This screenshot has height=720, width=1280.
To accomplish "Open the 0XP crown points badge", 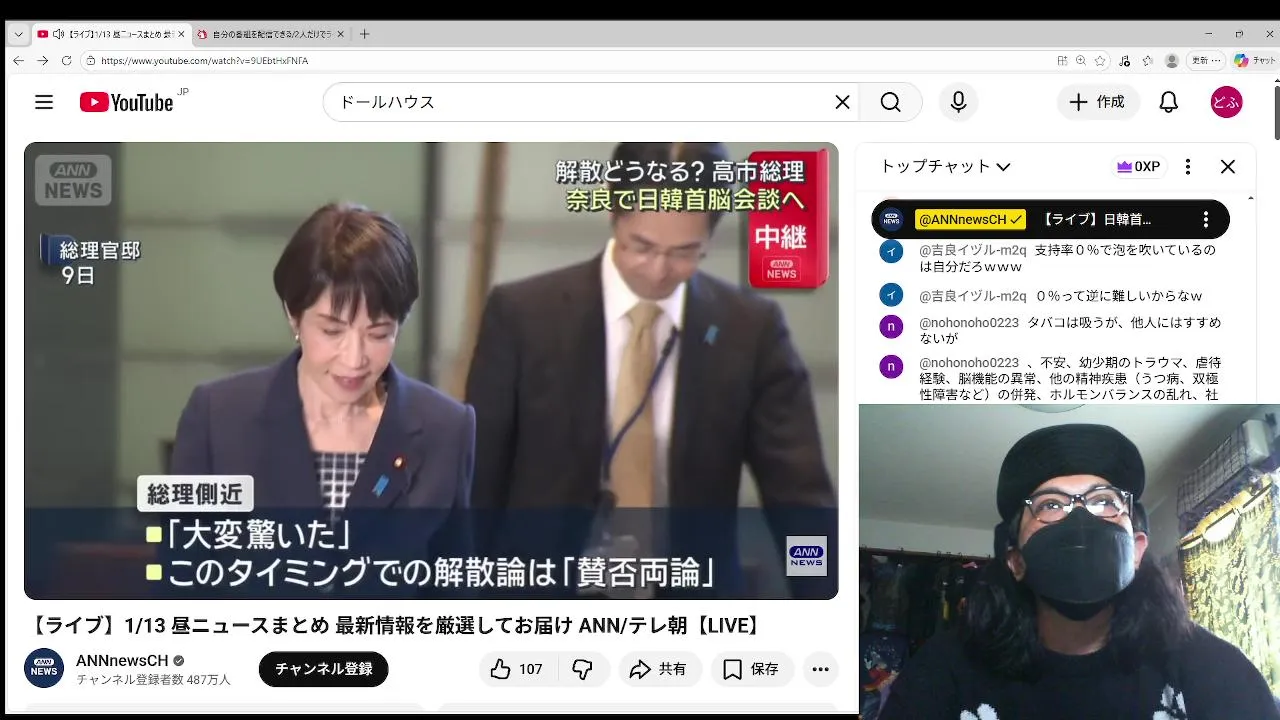I will pyautogui.click(x=1138, y=167).
